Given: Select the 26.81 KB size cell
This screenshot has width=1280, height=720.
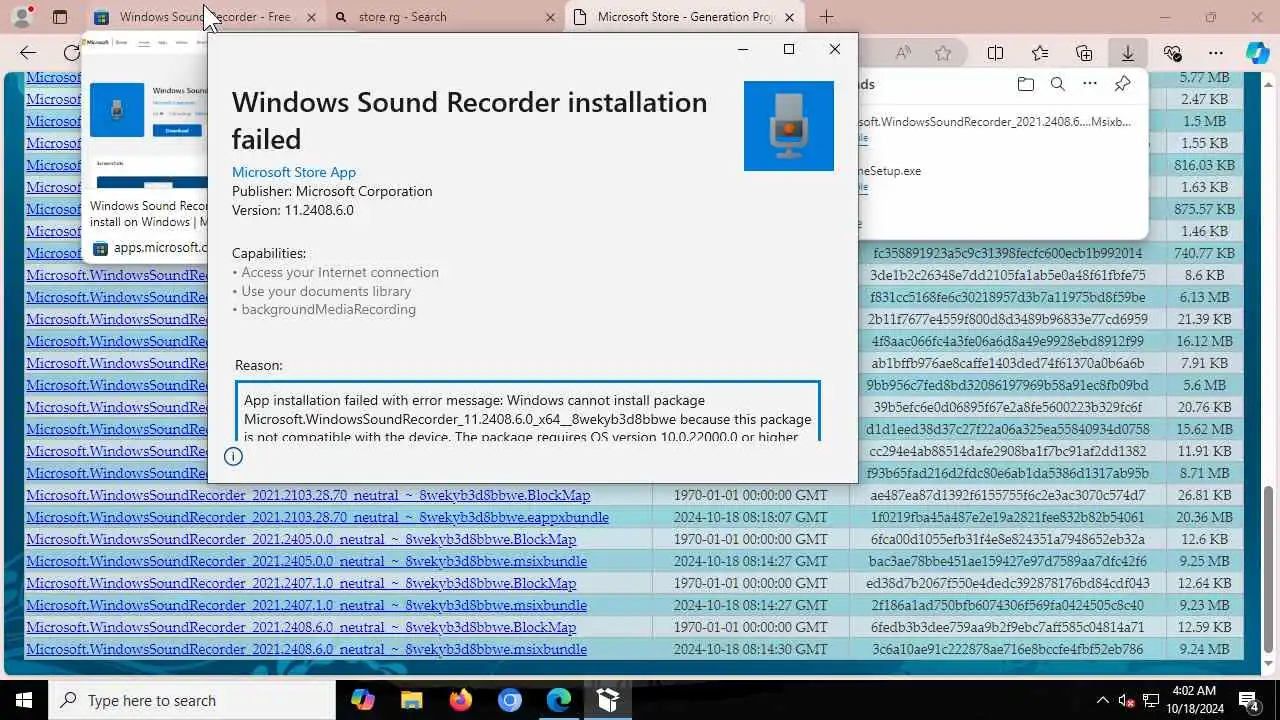Looking at the screenshot, I should point(1204,495).
